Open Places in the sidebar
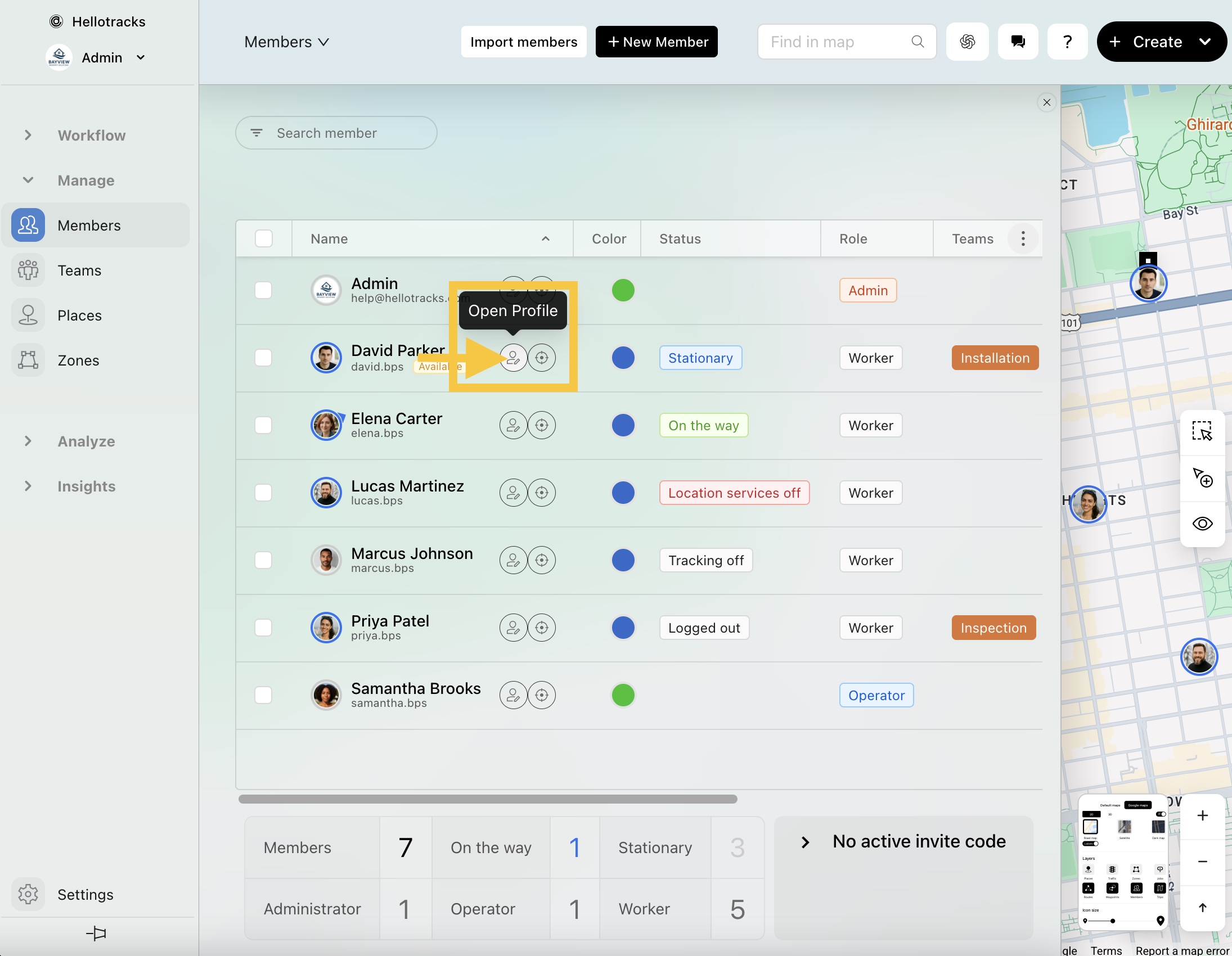 [x=79, y=315]
